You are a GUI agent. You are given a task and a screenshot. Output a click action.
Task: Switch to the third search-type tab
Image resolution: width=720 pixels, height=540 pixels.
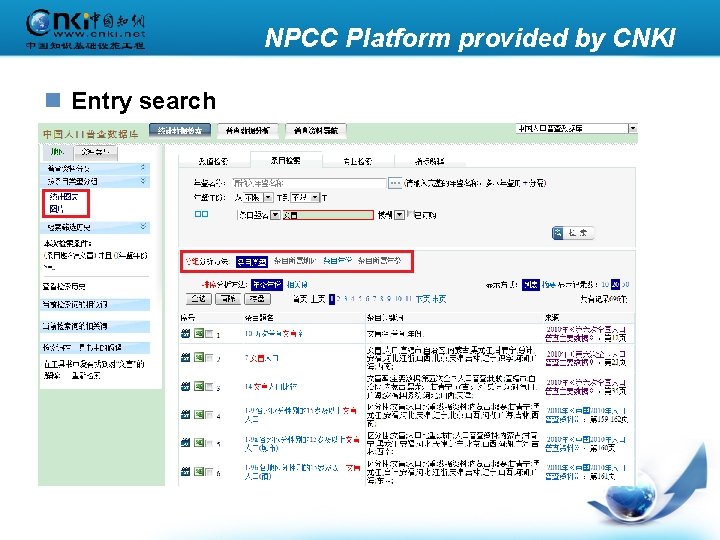[358, 161]
